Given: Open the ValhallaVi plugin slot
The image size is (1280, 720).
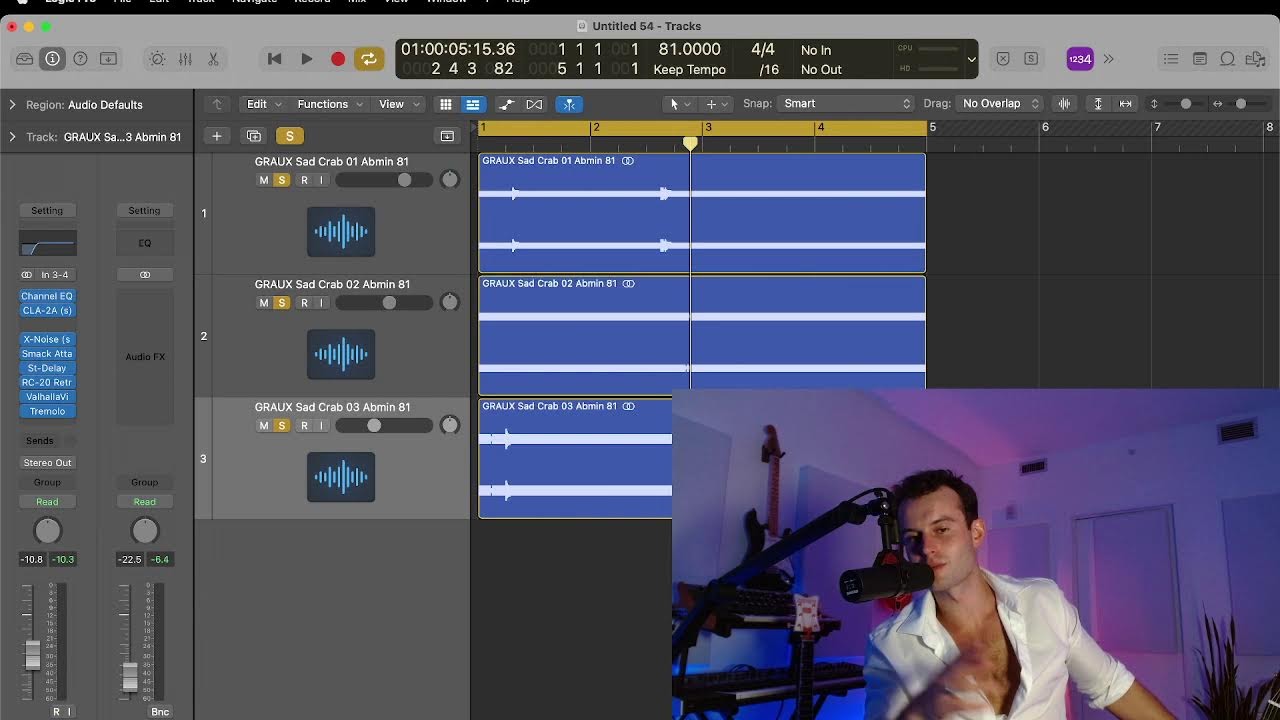Looking at the screenshot, I should coord(47,397).
